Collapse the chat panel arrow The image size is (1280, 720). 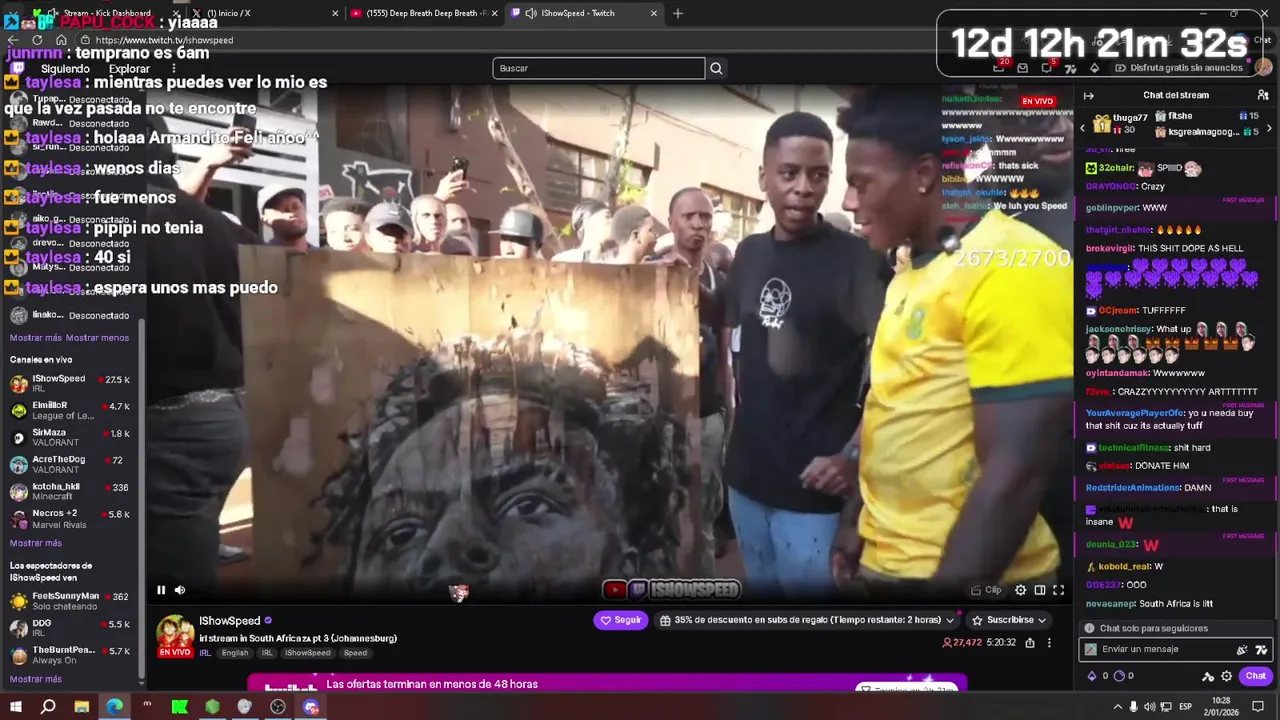1089,95
